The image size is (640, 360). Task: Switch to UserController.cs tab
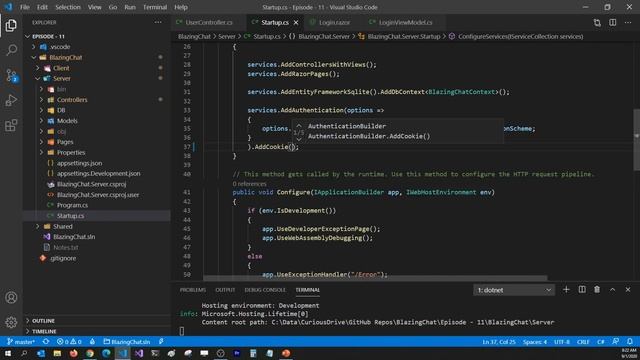[x=209, y=22]
